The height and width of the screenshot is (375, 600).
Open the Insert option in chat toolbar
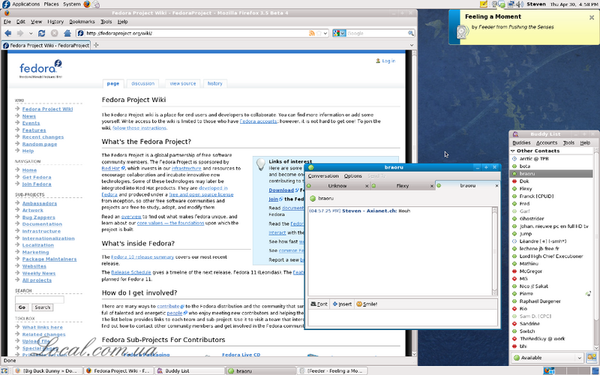[342, 304]
